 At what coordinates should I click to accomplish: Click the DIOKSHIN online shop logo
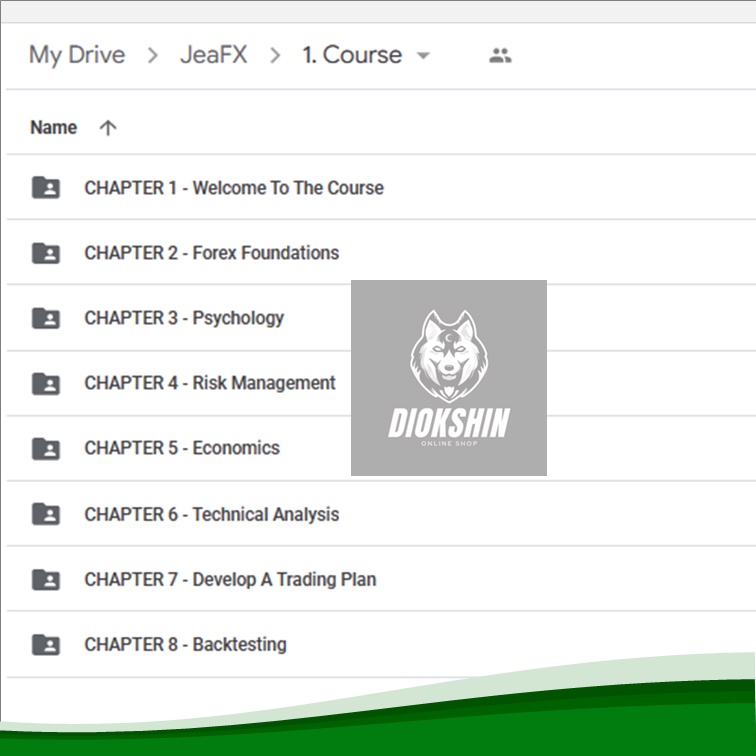449,378
